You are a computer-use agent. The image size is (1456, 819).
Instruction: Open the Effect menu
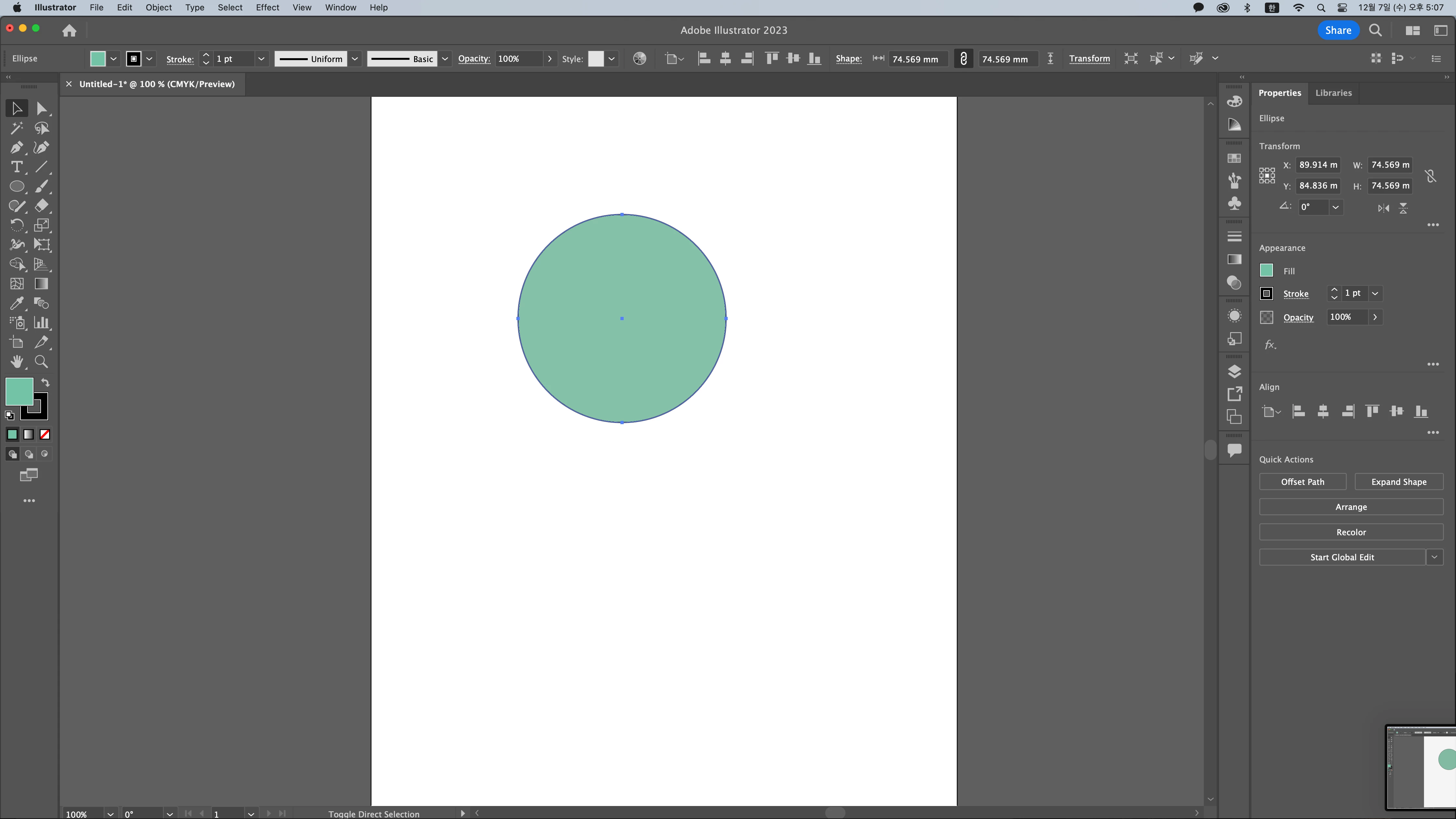[x=267, y=7]
